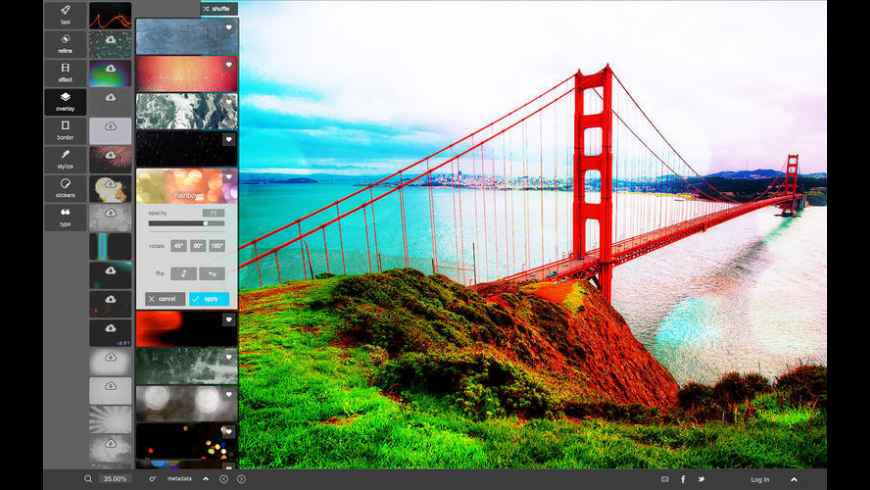The image size is (870, 490).
Task: Select the effect tool
Action: pyautogui.click(x=65, y=73)
